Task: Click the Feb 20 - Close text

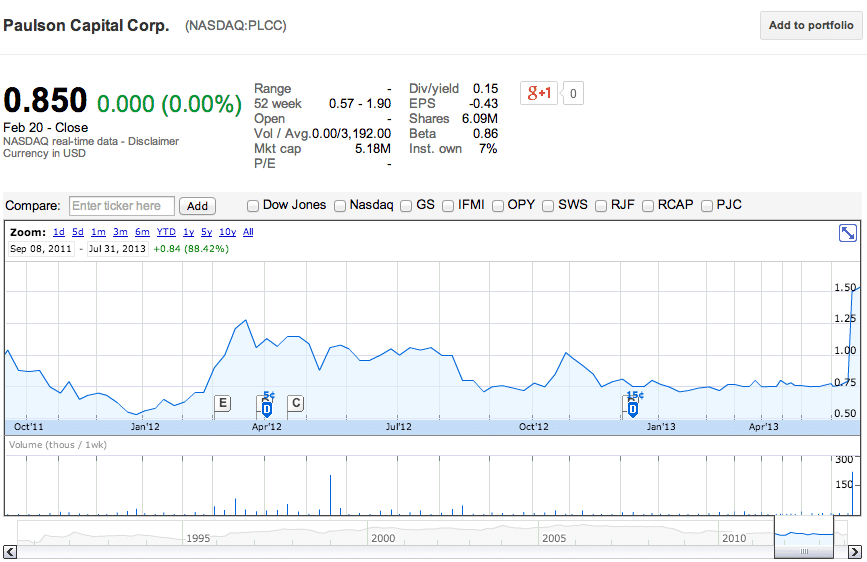Action: 45,127
